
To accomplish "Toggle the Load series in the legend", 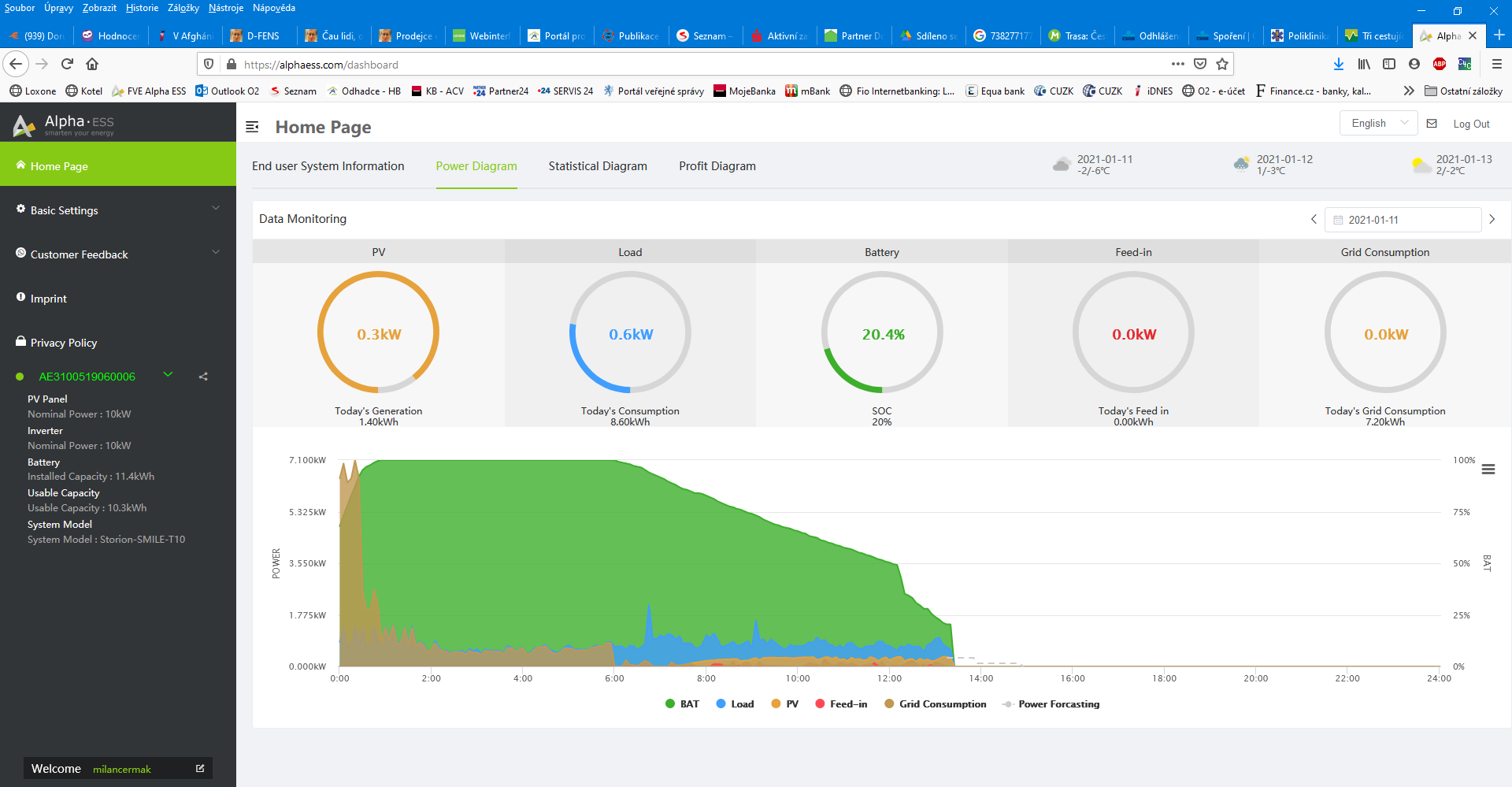I will (735, 704).
